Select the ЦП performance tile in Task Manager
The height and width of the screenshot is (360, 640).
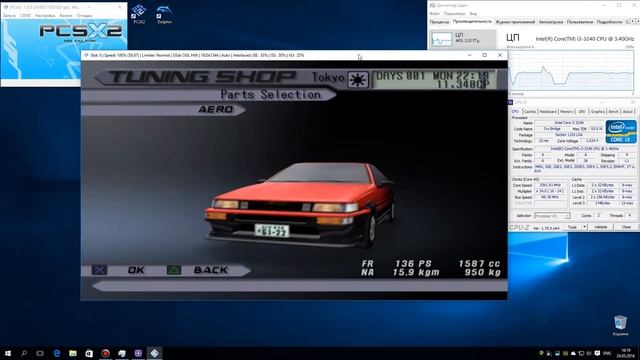[463, 39]
